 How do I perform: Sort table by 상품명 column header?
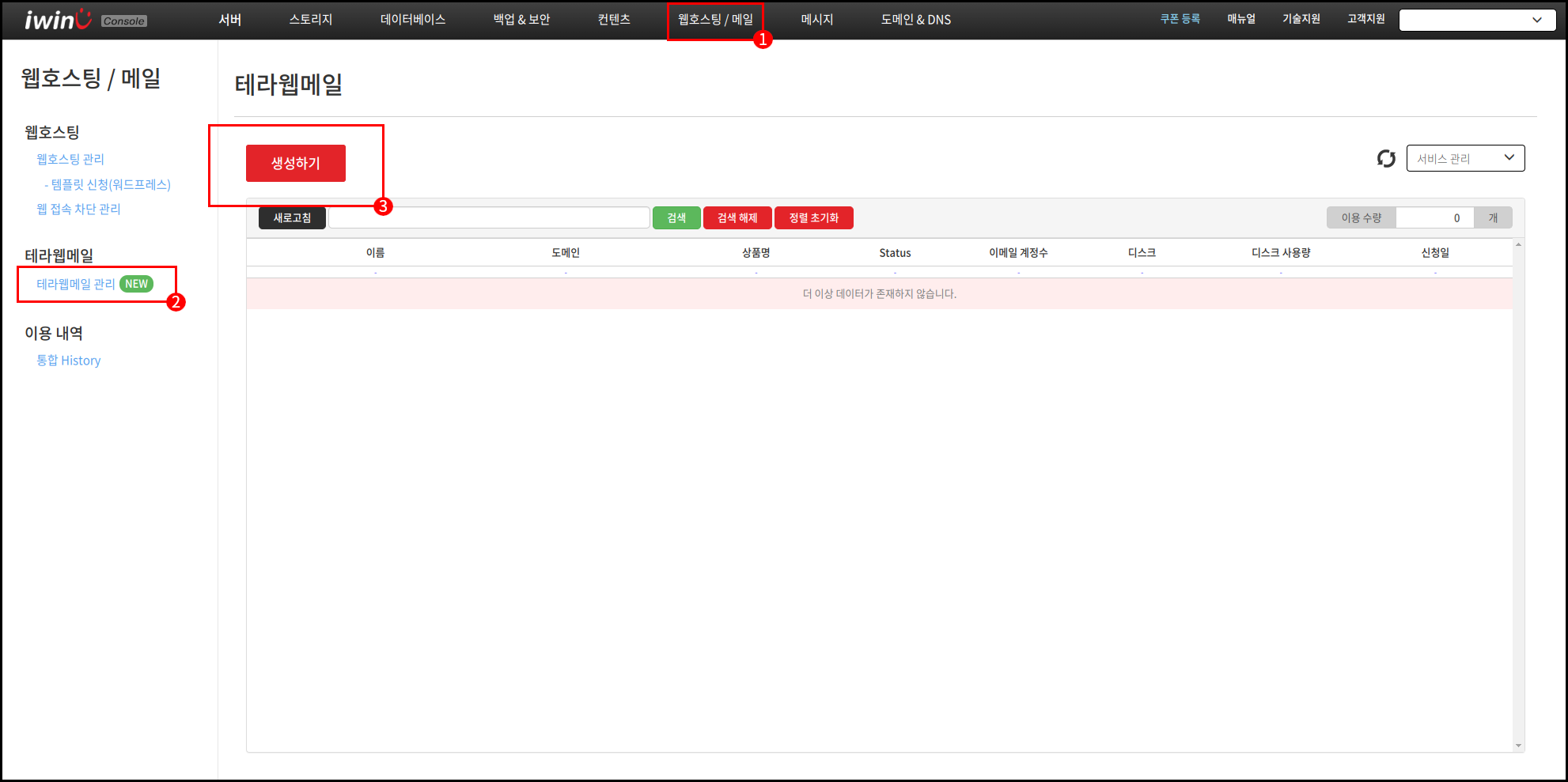click(x=756, y=253)
